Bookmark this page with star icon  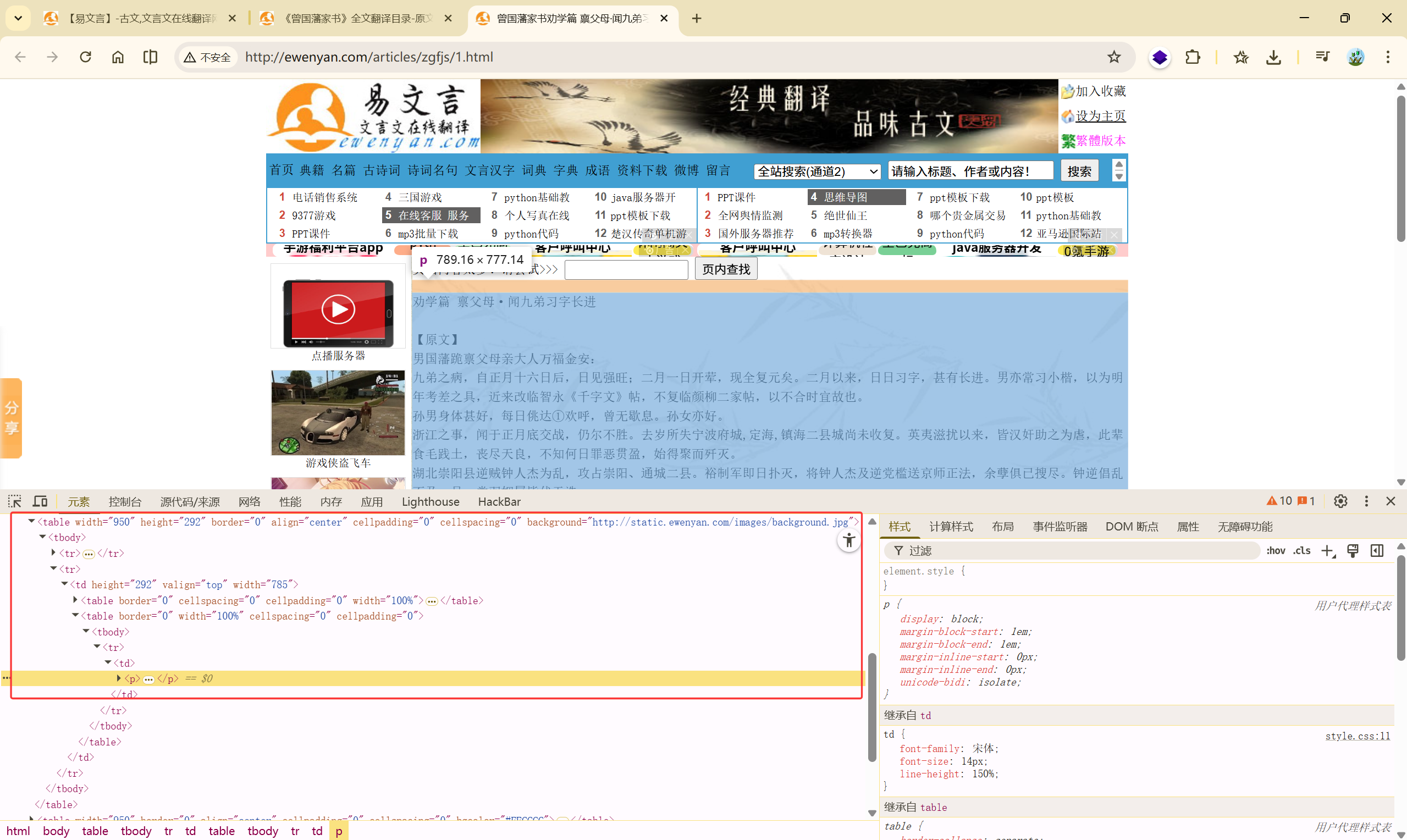coord(1113,57)
